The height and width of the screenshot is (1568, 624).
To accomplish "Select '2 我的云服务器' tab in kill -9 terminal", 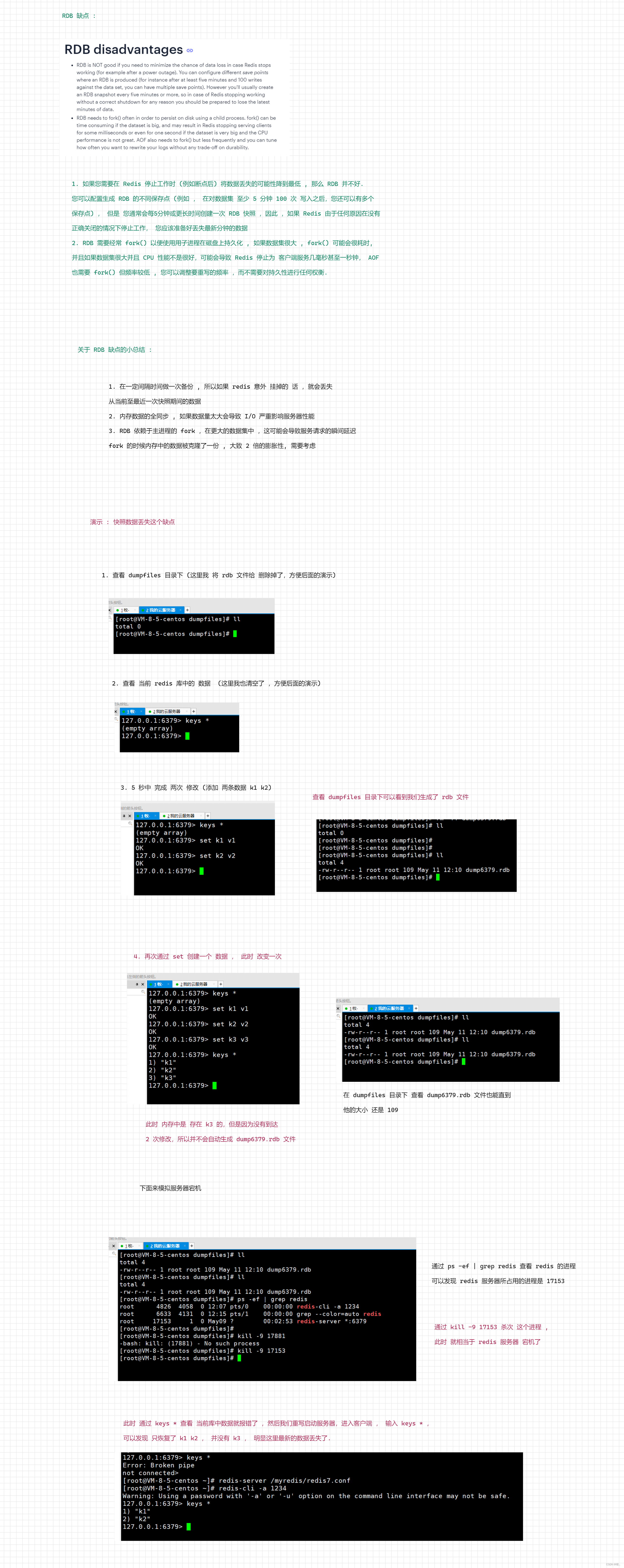I will point(165,1246).
